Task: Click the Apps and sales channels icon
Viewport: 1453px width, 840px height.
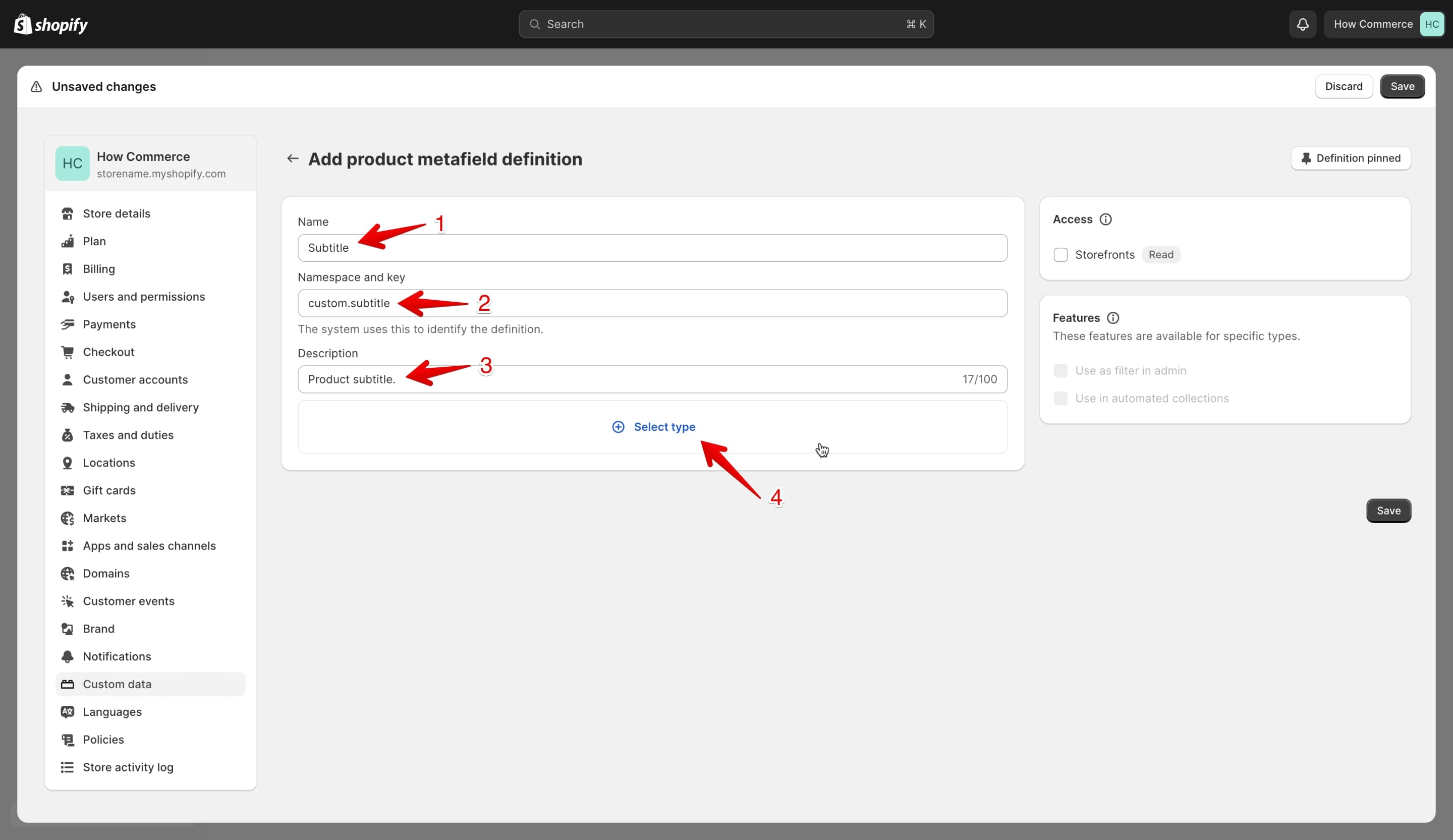Action: pos(68,546)
